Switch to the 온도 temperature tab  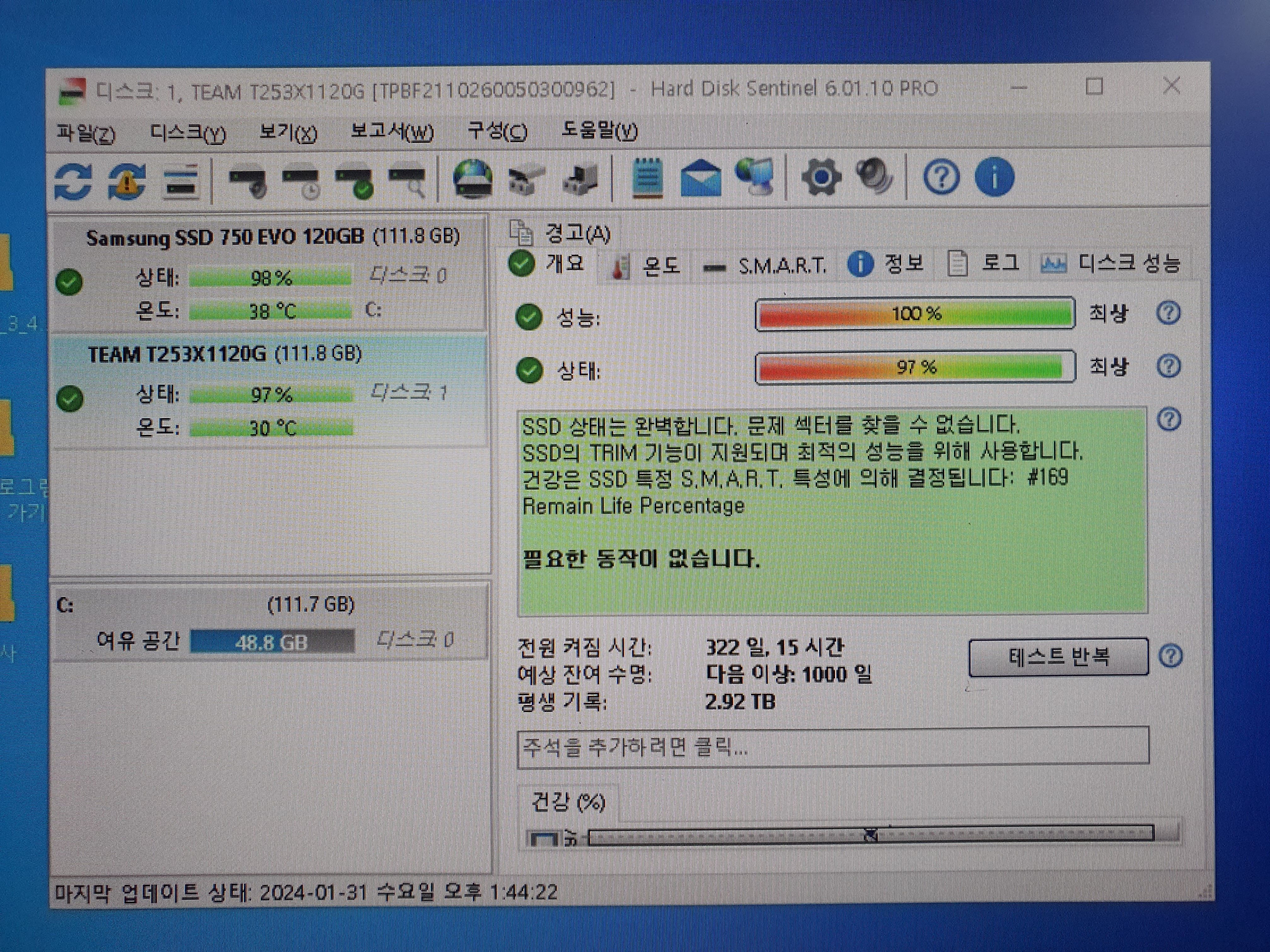(x=646, y=266)
